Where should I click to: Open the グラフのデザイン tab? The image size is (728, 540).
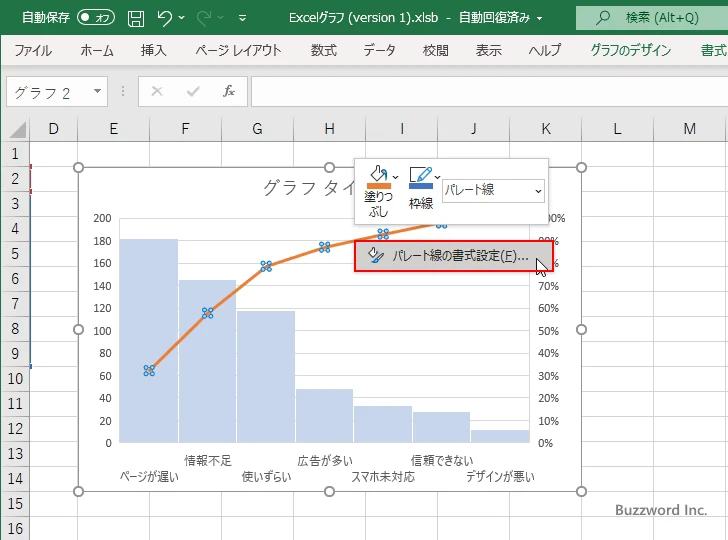(x=630, y=50)
